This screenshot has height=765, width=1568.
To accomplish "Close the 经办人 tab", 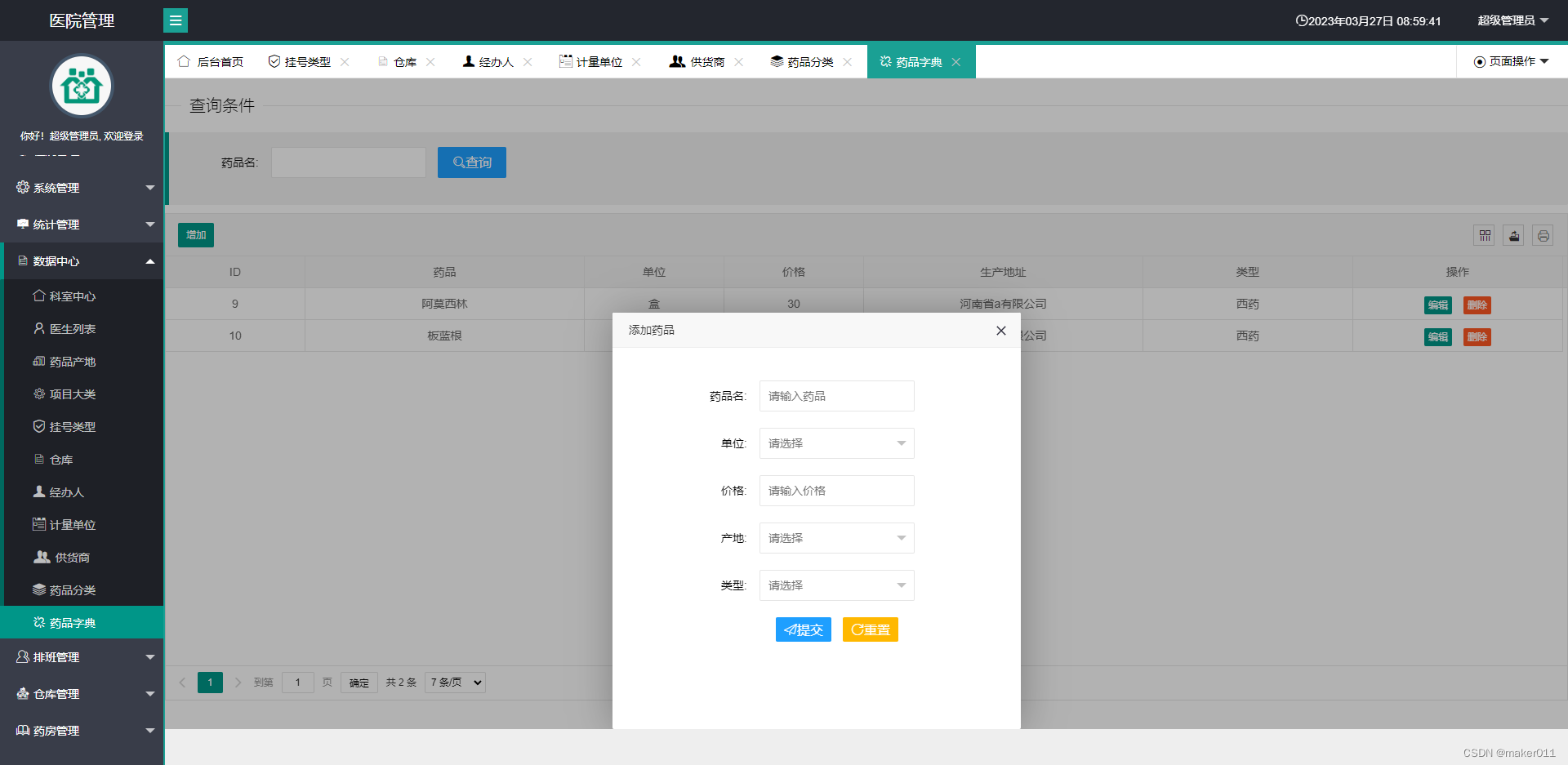I will [x=528, y=62].
